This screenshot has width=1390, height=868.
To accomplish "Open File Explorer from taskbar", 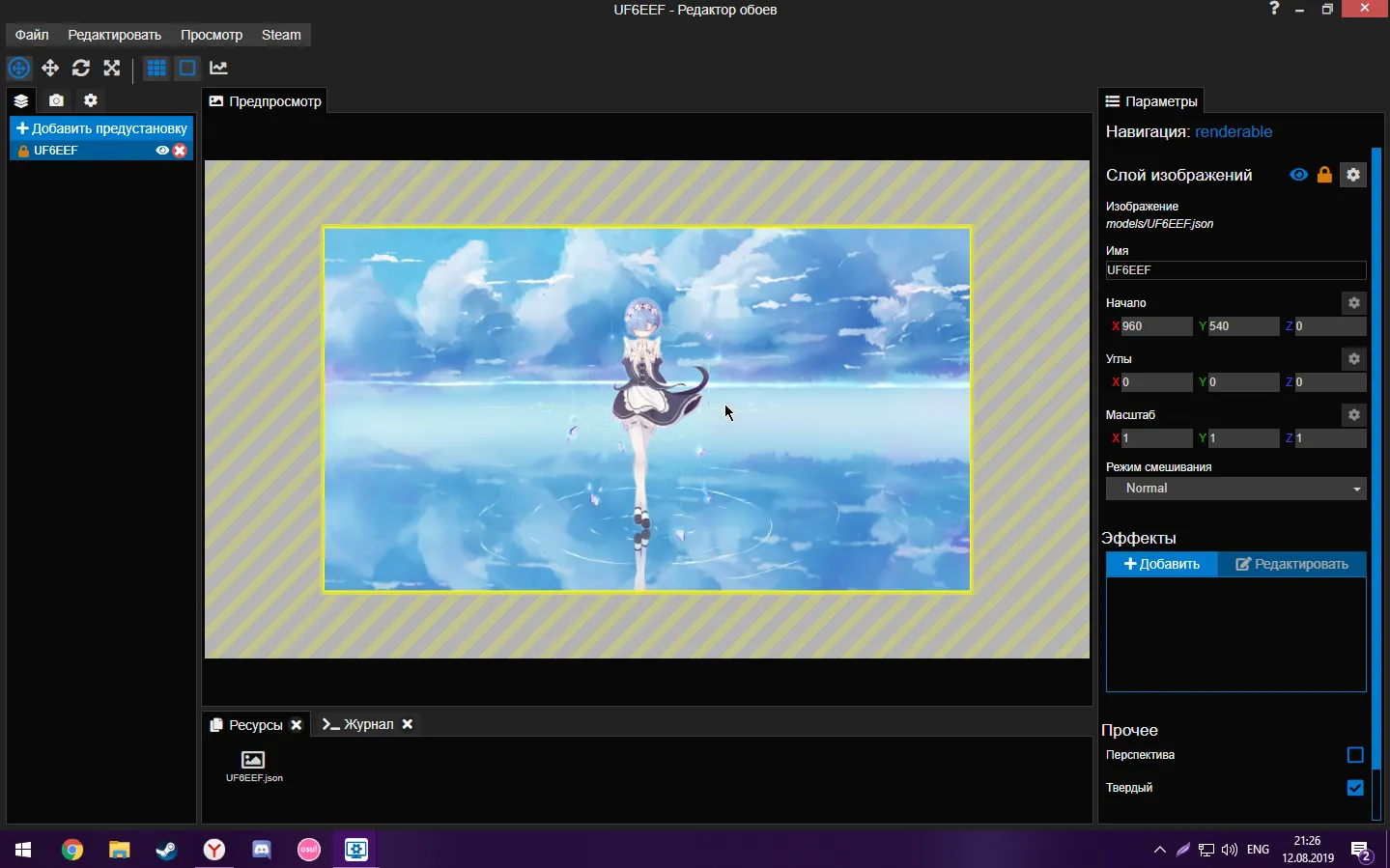I will [x=119, y=850].
